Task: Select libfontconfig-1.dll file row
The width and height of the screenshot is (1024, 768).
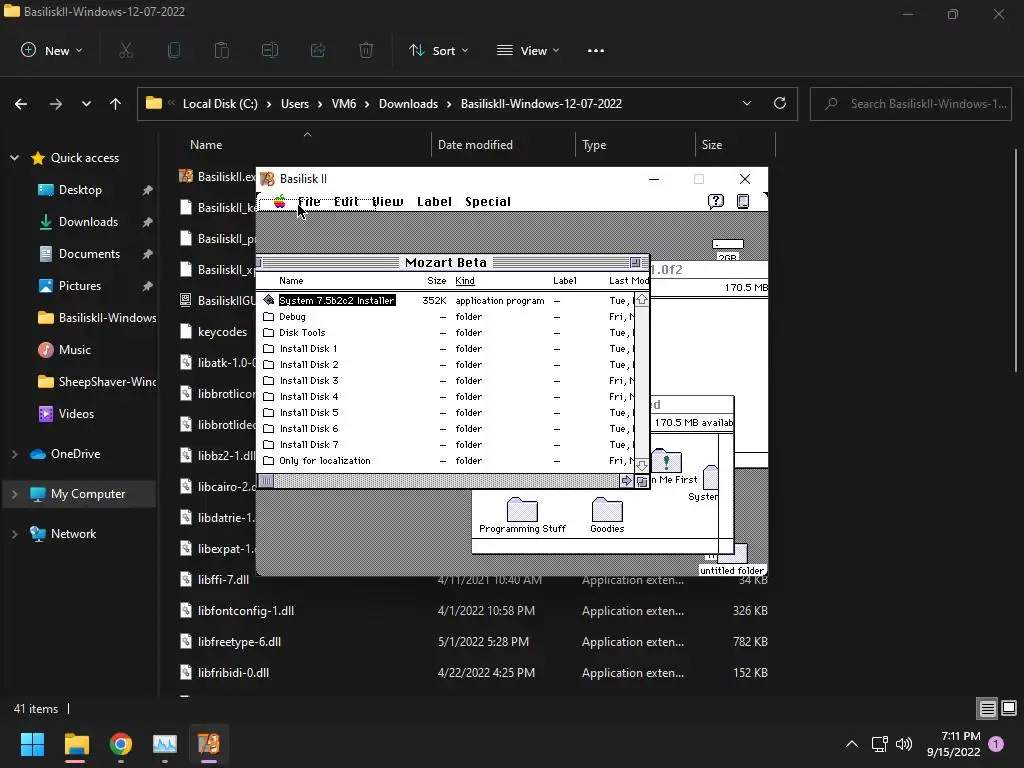Action: click(x=474, y=611)
